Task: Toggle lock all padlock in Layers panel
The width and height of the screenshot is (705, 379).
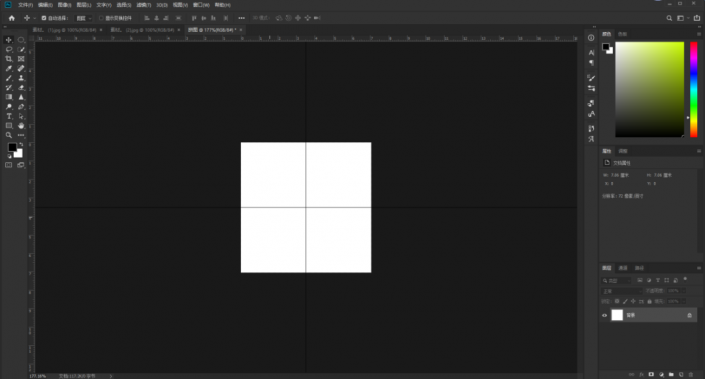Action: click(x=649, y=301)
